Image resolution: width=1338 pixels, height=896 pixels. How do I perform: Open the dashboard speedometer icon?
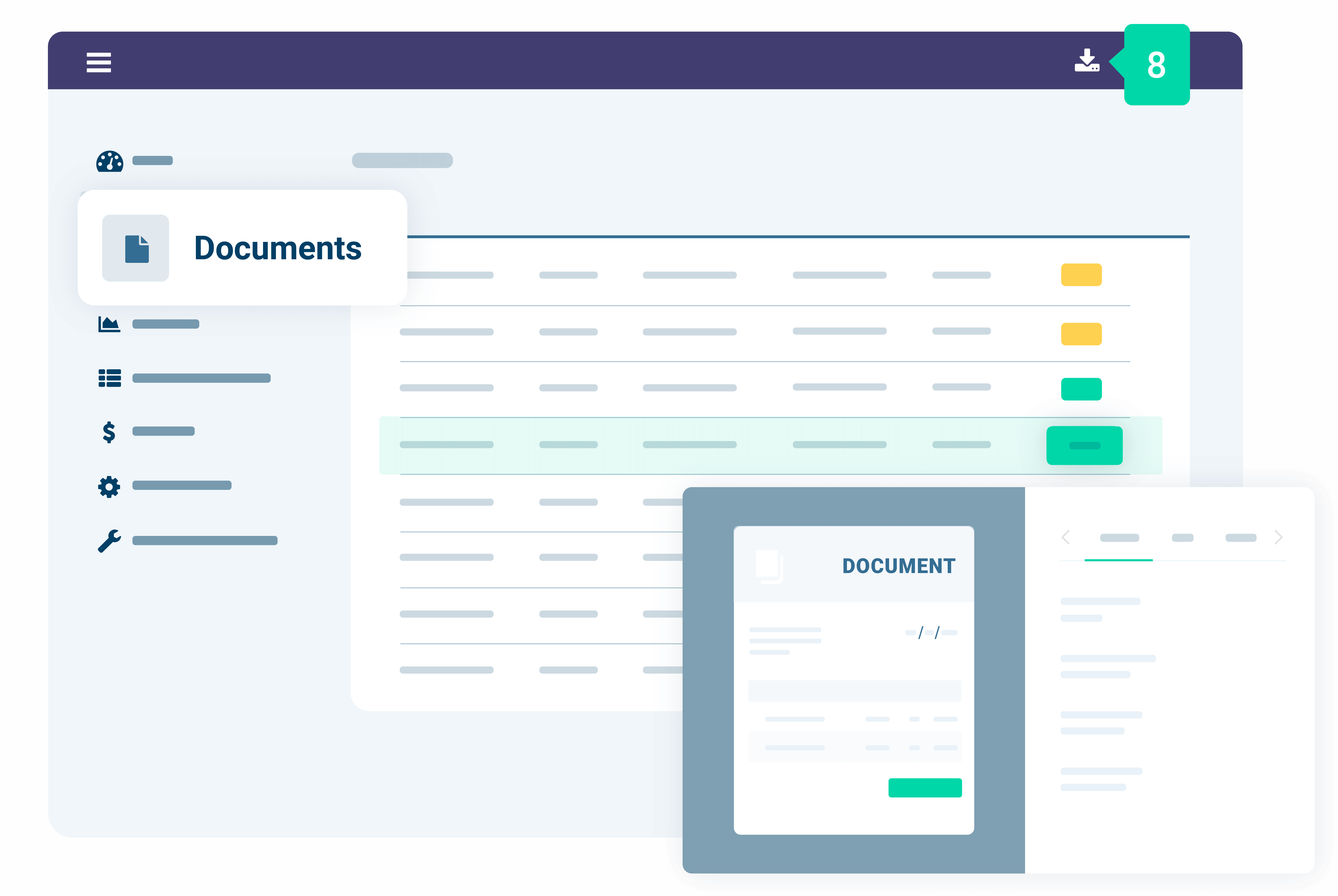pyautogui.click(x=110, y=161)
